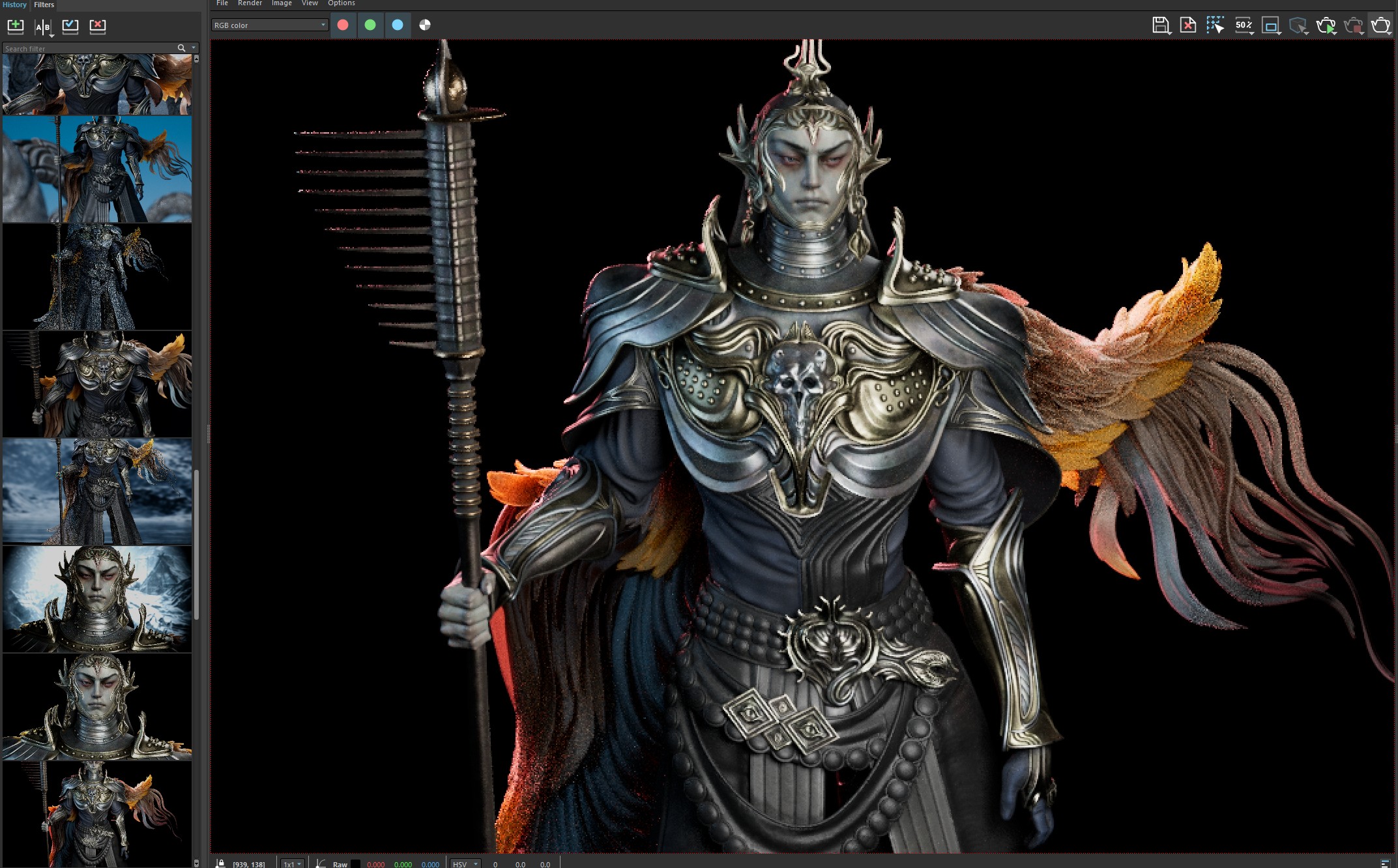Open the A/B compare tool

[43, 27]
